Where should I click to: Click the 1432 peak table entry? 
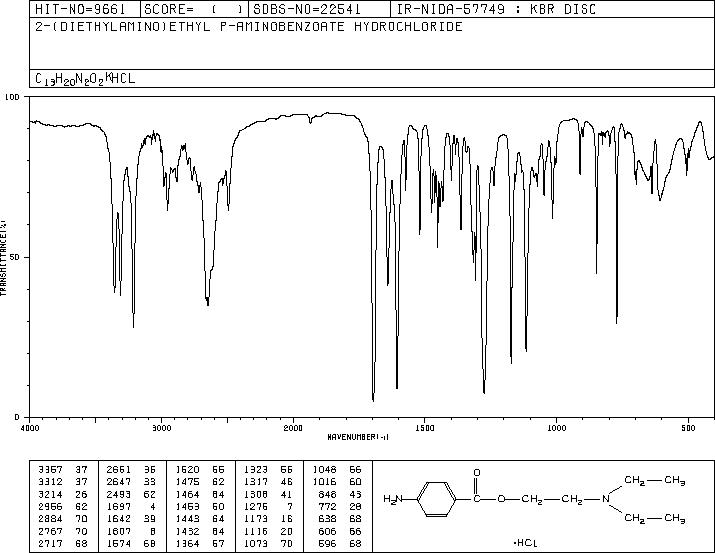tap(200, 531)
